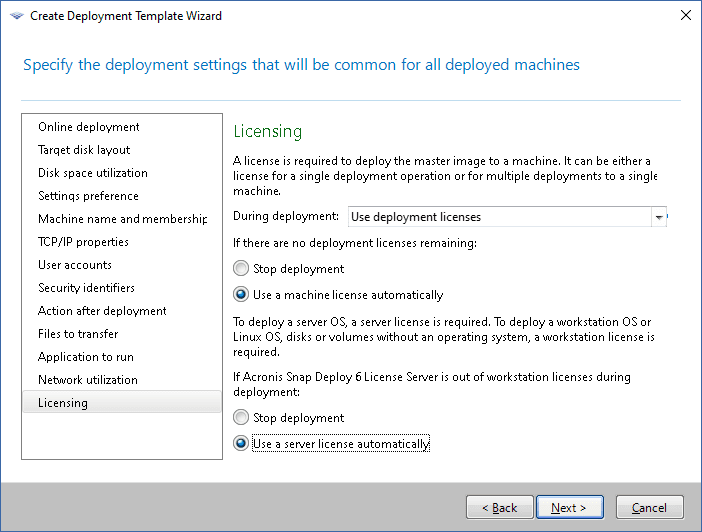Select first Stop deployment radio option

click(240, 269)
